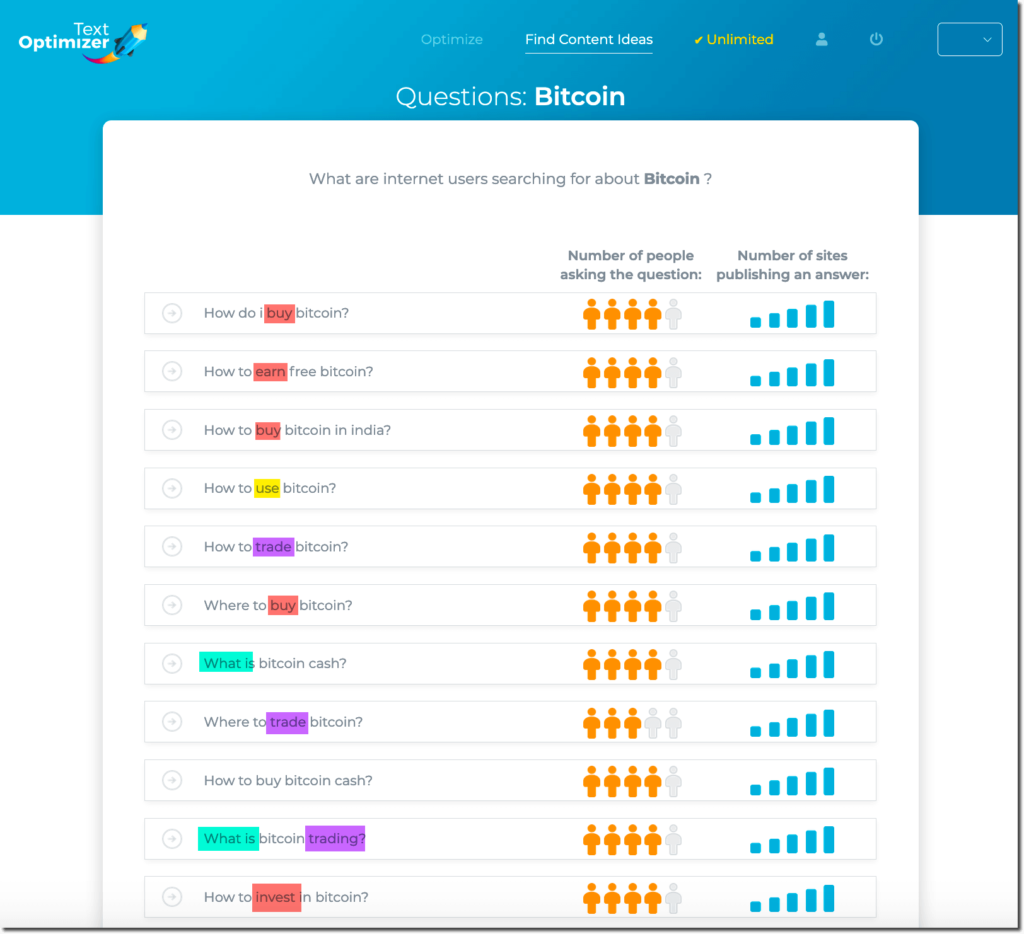Click arrow icon beside "What is bitcoin trading?"

(x=172, y=839)
